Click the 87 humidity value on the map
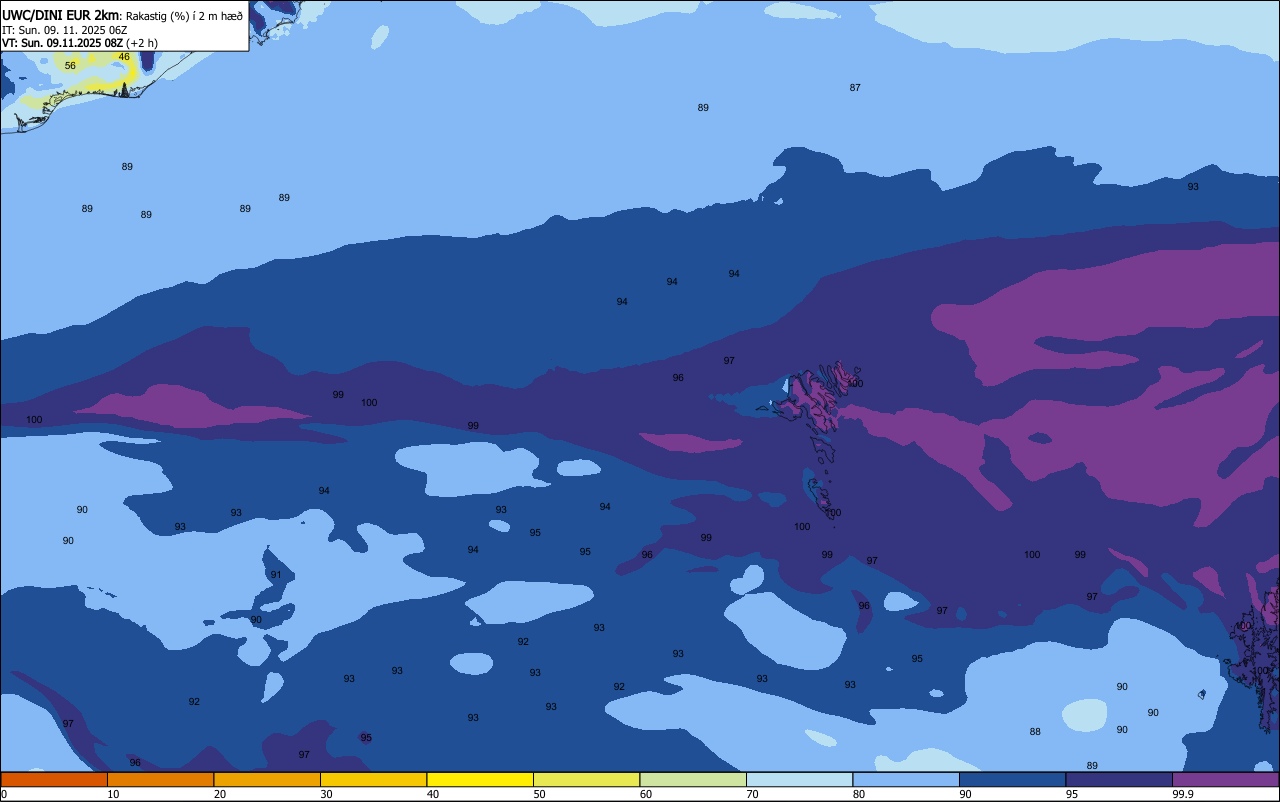The width and height of the screenshot is (1280, 802). [x=855, y=88]
